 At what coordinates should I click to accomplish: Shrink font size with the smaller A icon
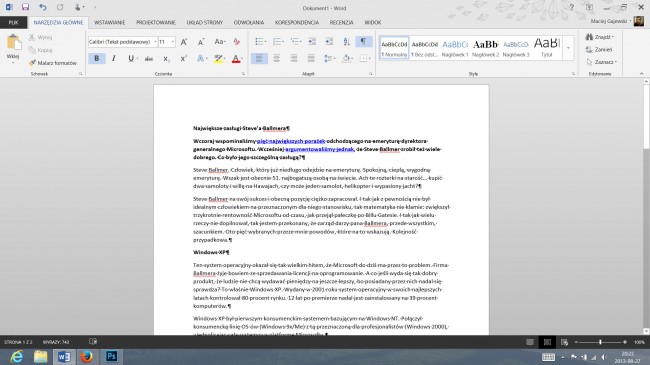201,41
